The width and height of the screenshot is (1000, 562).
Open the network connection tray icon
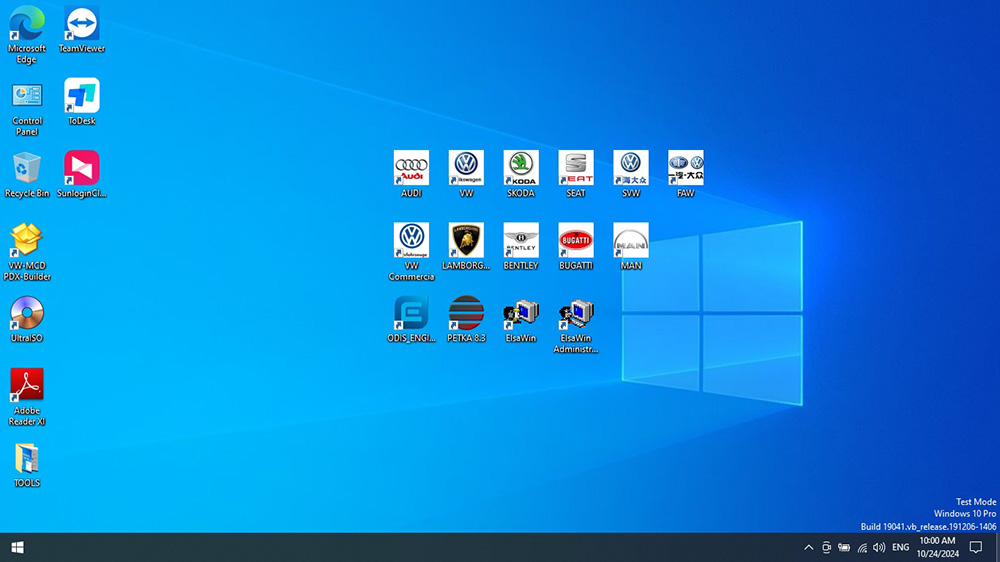pyautogui.click(x=862, y=547)
